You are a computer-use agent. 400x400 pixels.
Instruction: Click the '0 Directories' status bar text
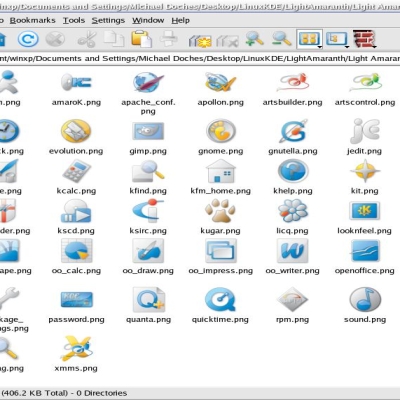click(102, 393)
